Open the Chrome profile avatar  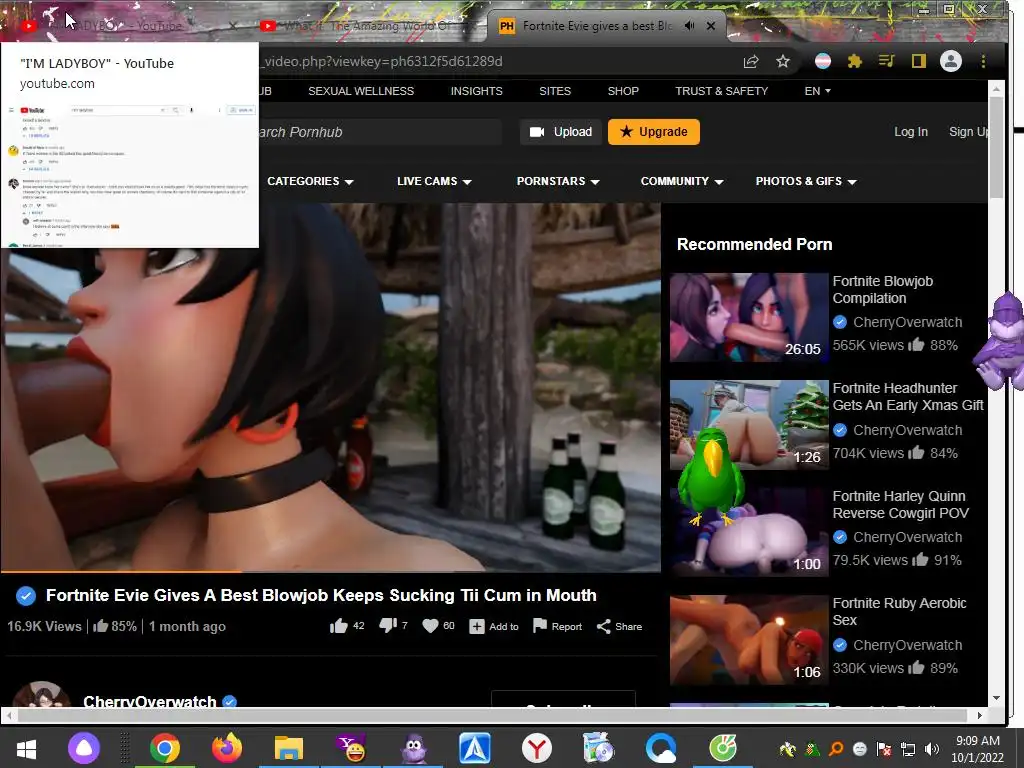(951, 61)
